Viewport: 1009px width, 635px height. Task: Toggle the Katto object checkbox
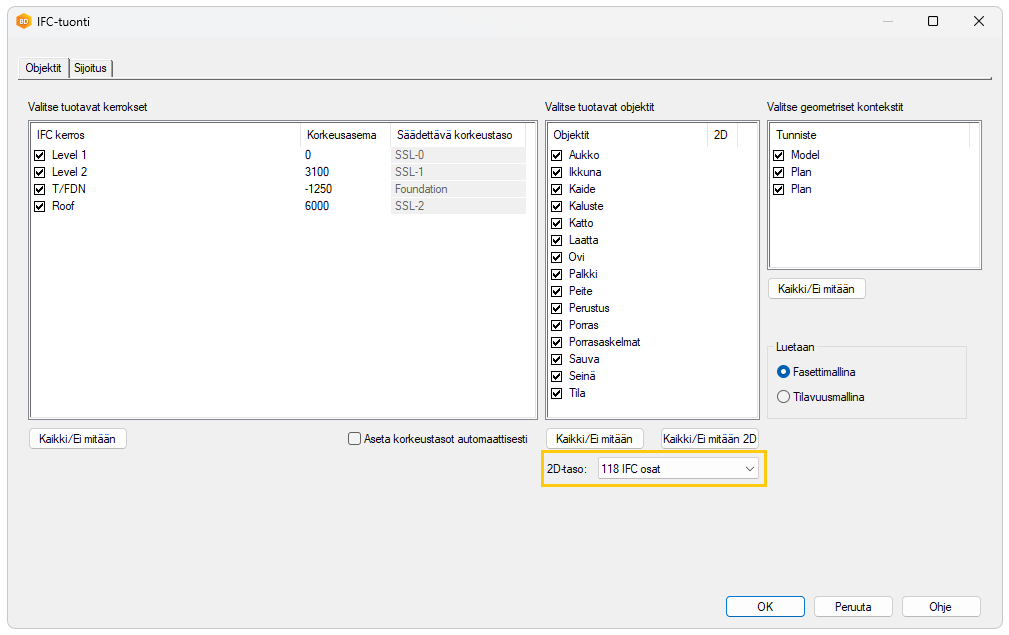[557, 223]
